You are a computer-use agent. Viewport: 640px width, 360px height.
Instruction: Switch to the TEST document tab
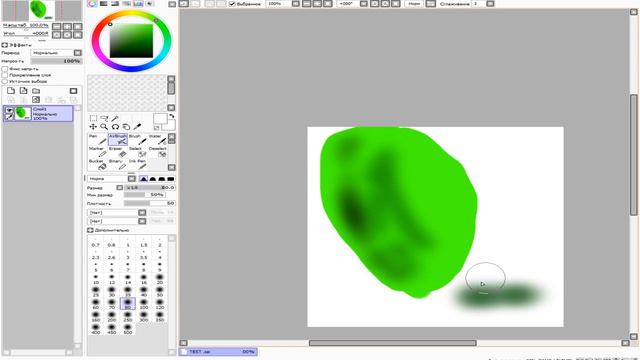pos(218,351)
